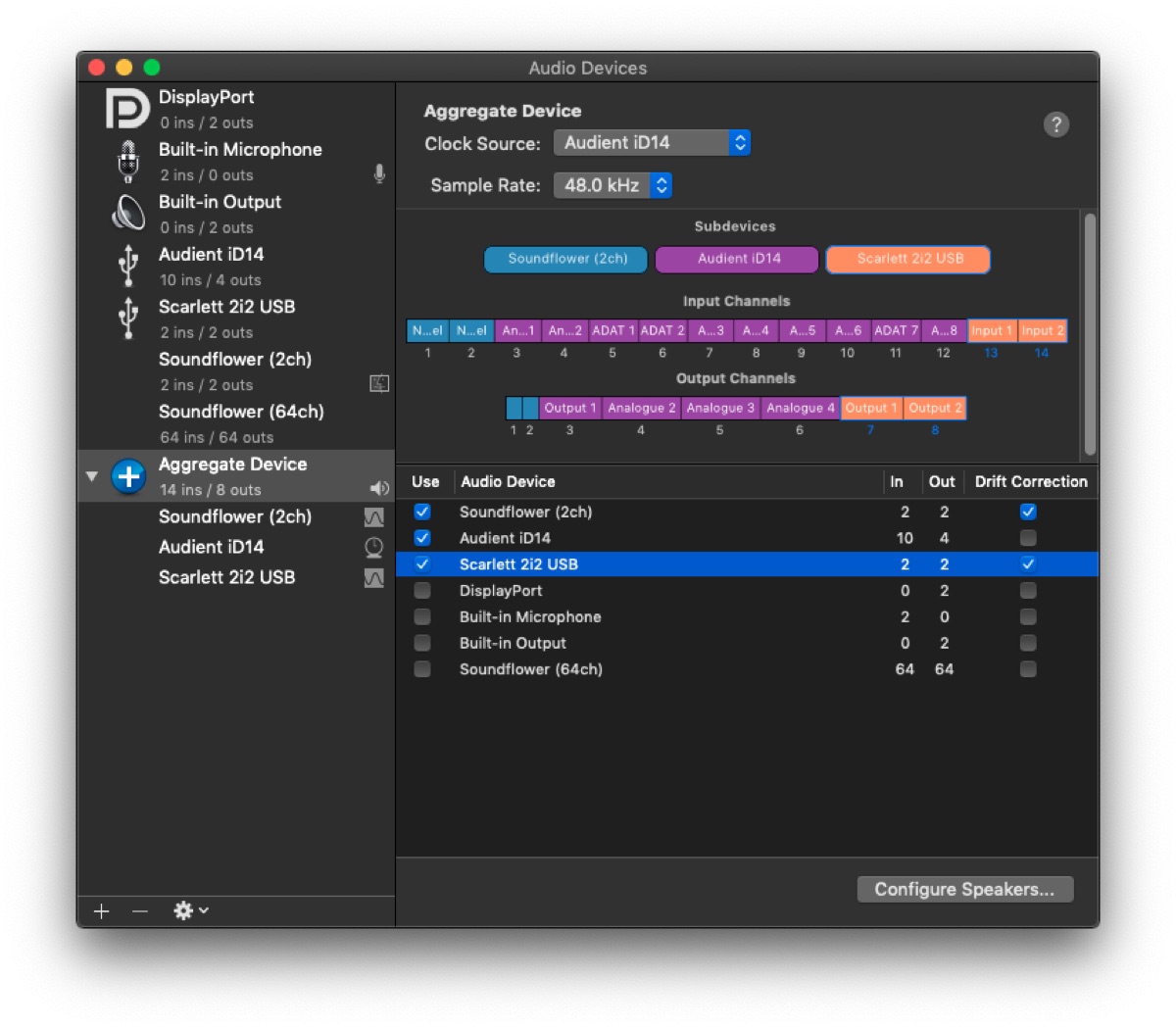Click the orange Input 1 channel block
The height and width of the screenshot is (1029, 1176).
992,331
